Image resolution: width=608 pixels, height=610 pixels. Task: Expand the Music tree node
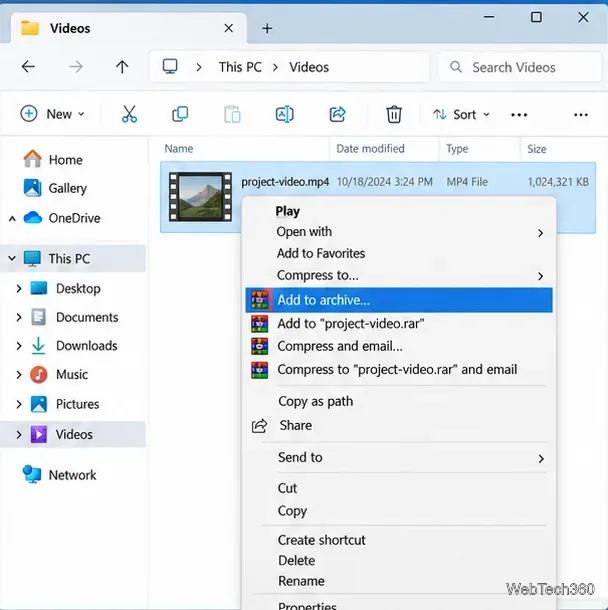pyautogui.click(x=19, y=375)
